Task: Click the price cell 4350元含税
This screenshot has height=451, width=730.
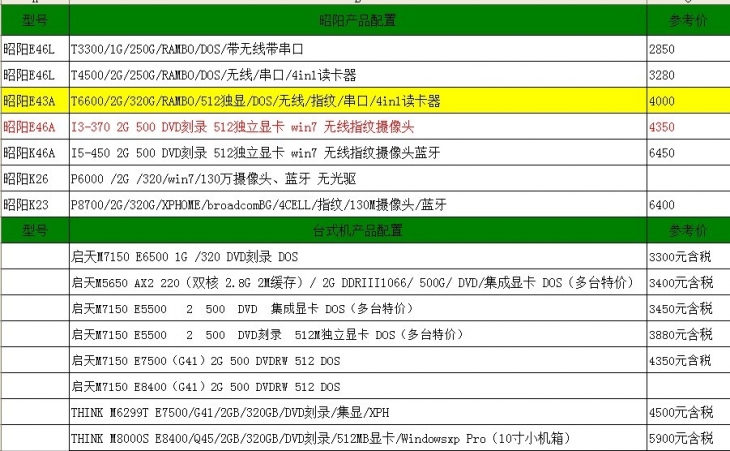Action: (688, 360)
